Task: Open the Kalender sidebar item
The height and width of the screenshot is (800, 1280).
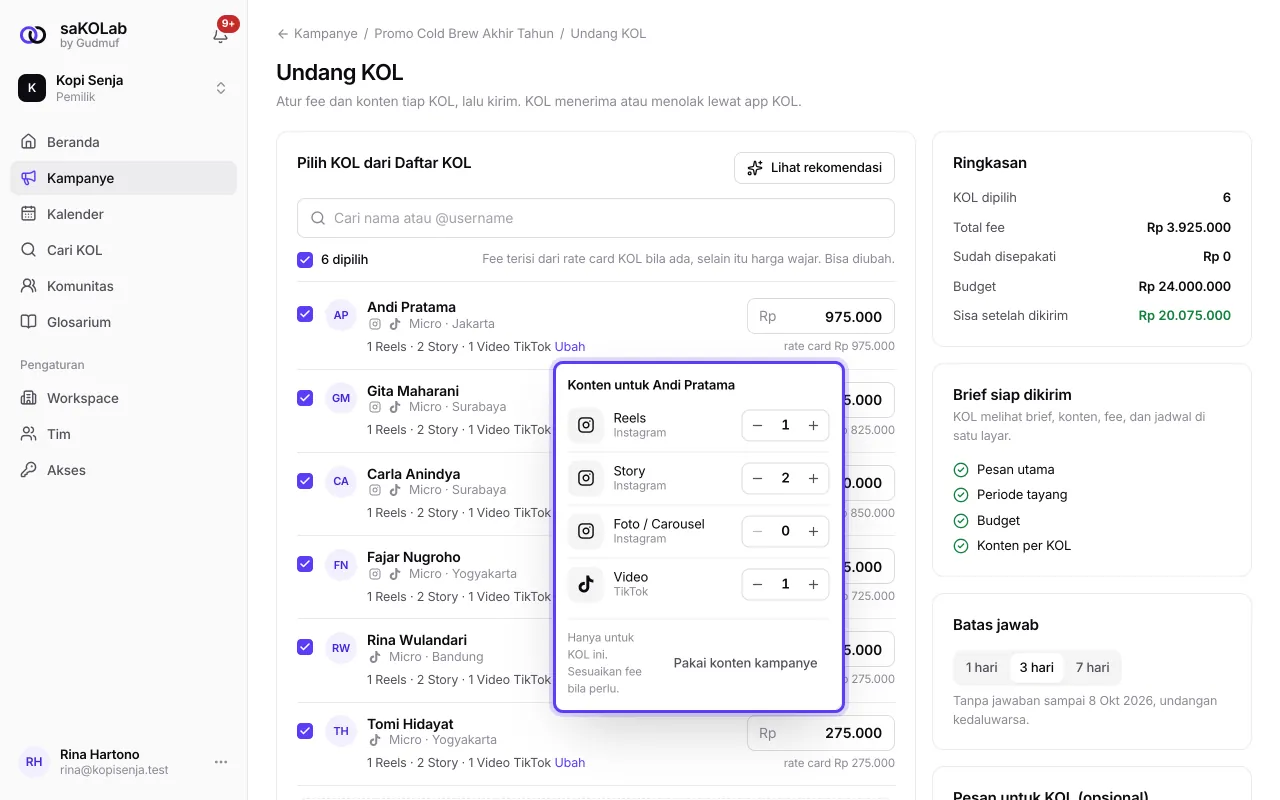Action: click(x=123, y=214)
